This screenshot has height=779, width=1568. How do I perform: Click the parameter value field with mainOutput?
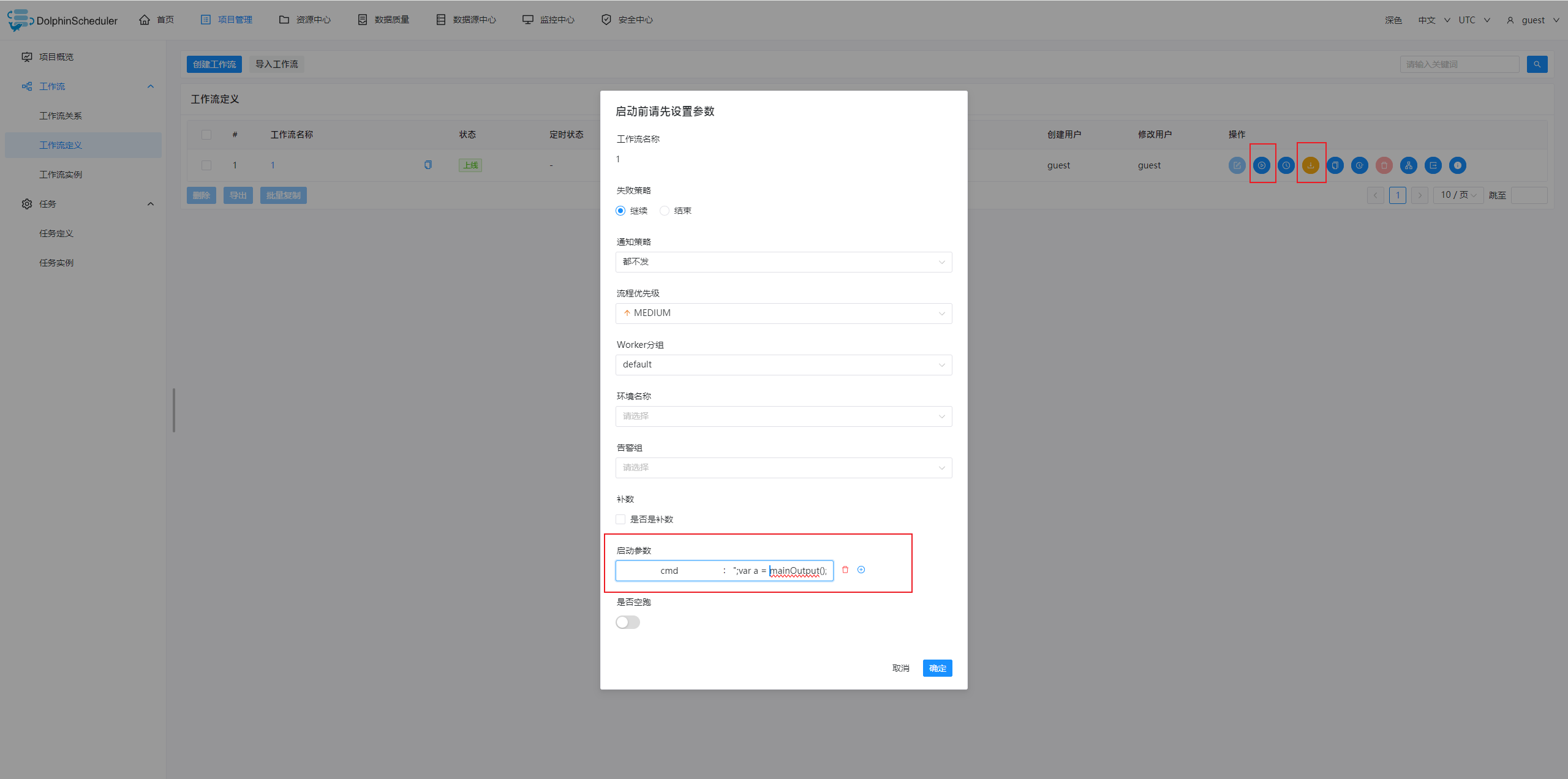tap(780, 571)
